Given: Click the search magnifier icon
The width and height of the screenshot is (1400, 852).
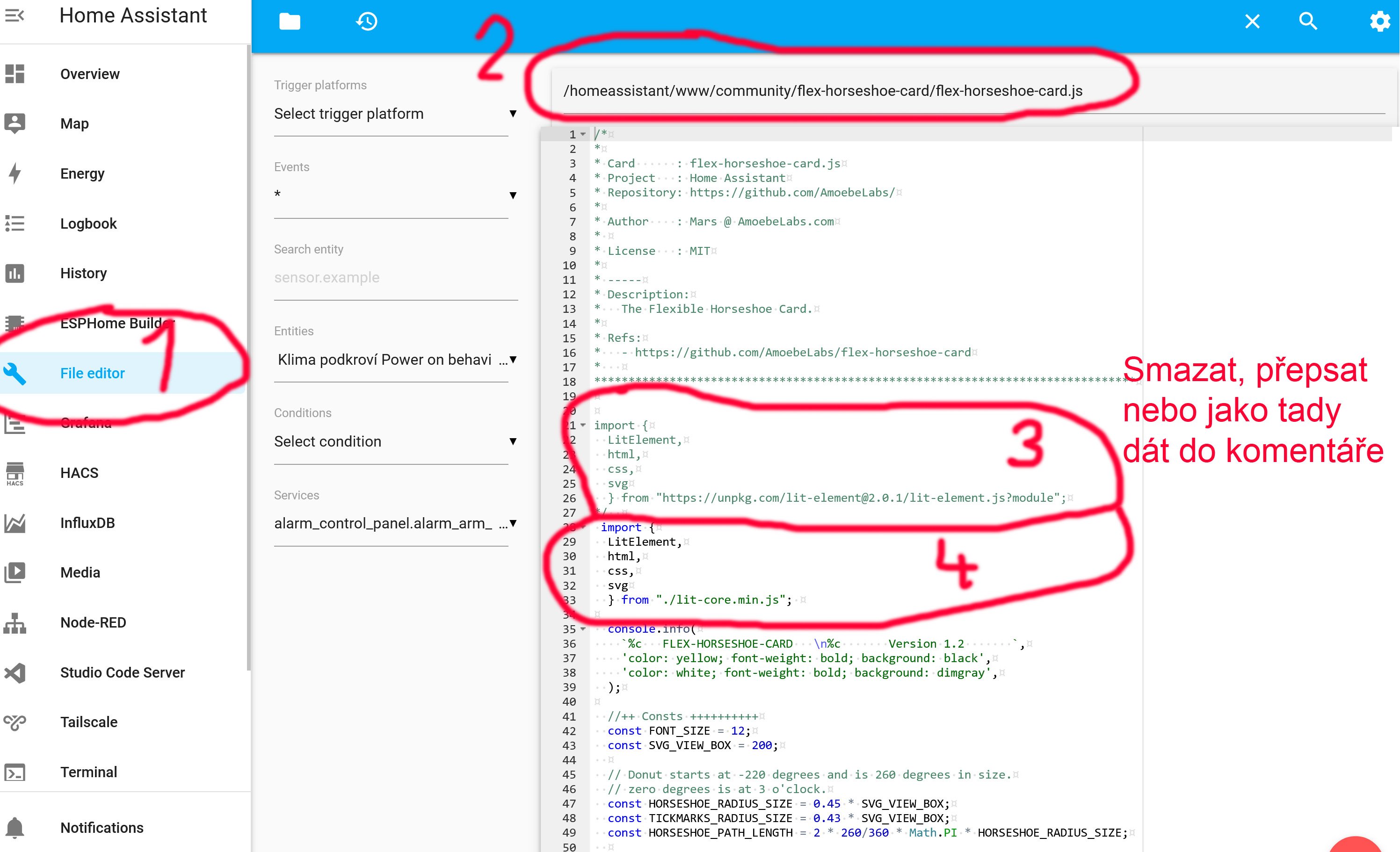Looking at the screenshot, I should click(x=1307, y=22).
